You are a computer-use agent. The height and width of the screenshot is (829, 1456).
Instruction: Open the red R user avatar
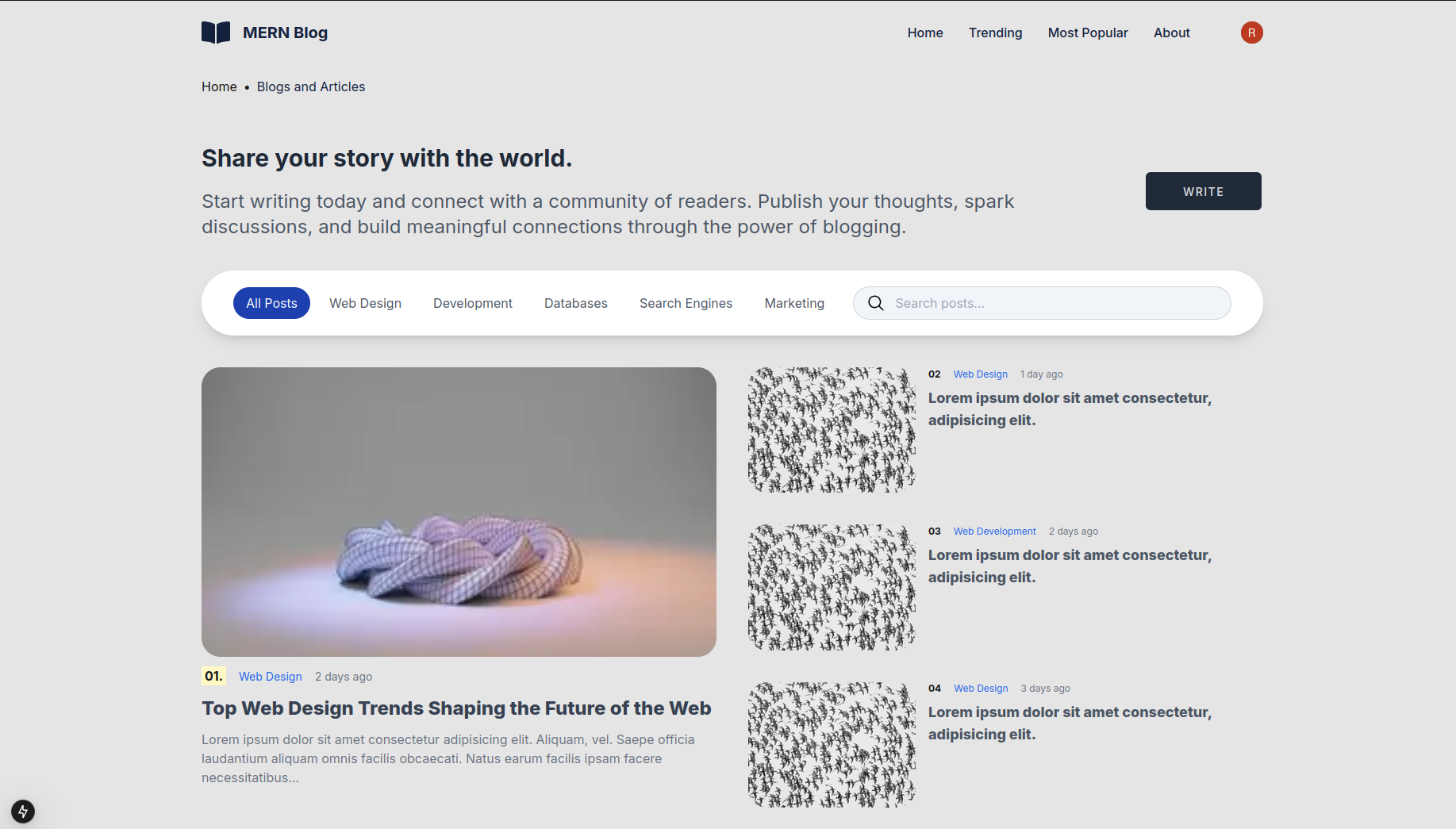(1251, 33)
